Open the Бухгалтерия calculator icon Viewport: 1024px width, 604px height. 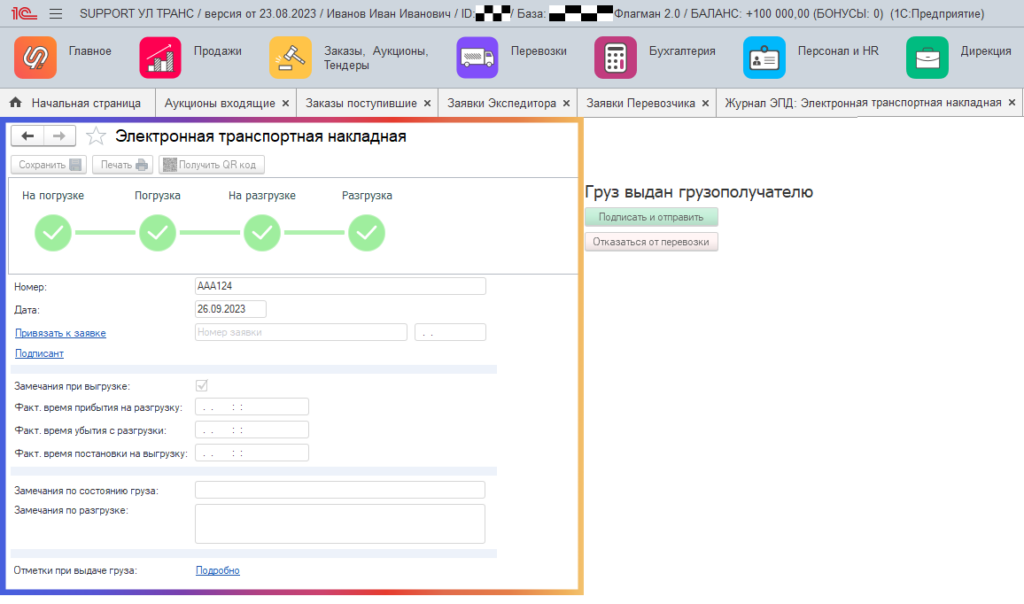point(615,57)
